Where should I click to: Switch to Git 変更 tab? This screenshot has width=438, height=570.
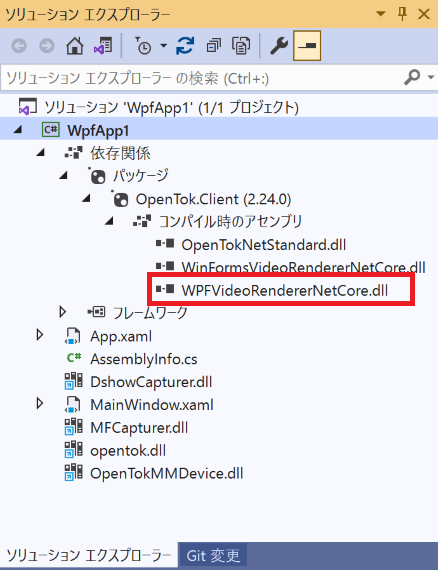[213, 555]
